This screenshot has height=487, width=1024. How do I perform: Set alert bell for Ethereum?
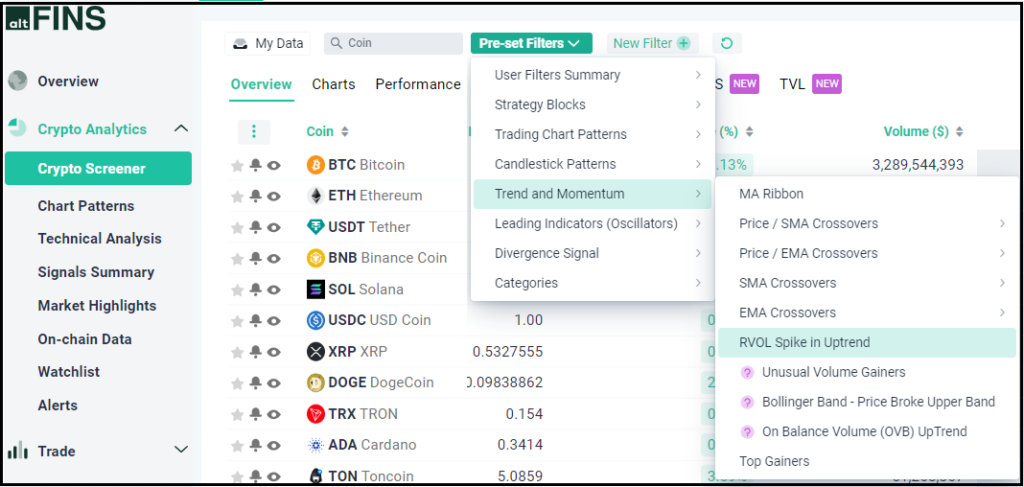tap(256, 196)
